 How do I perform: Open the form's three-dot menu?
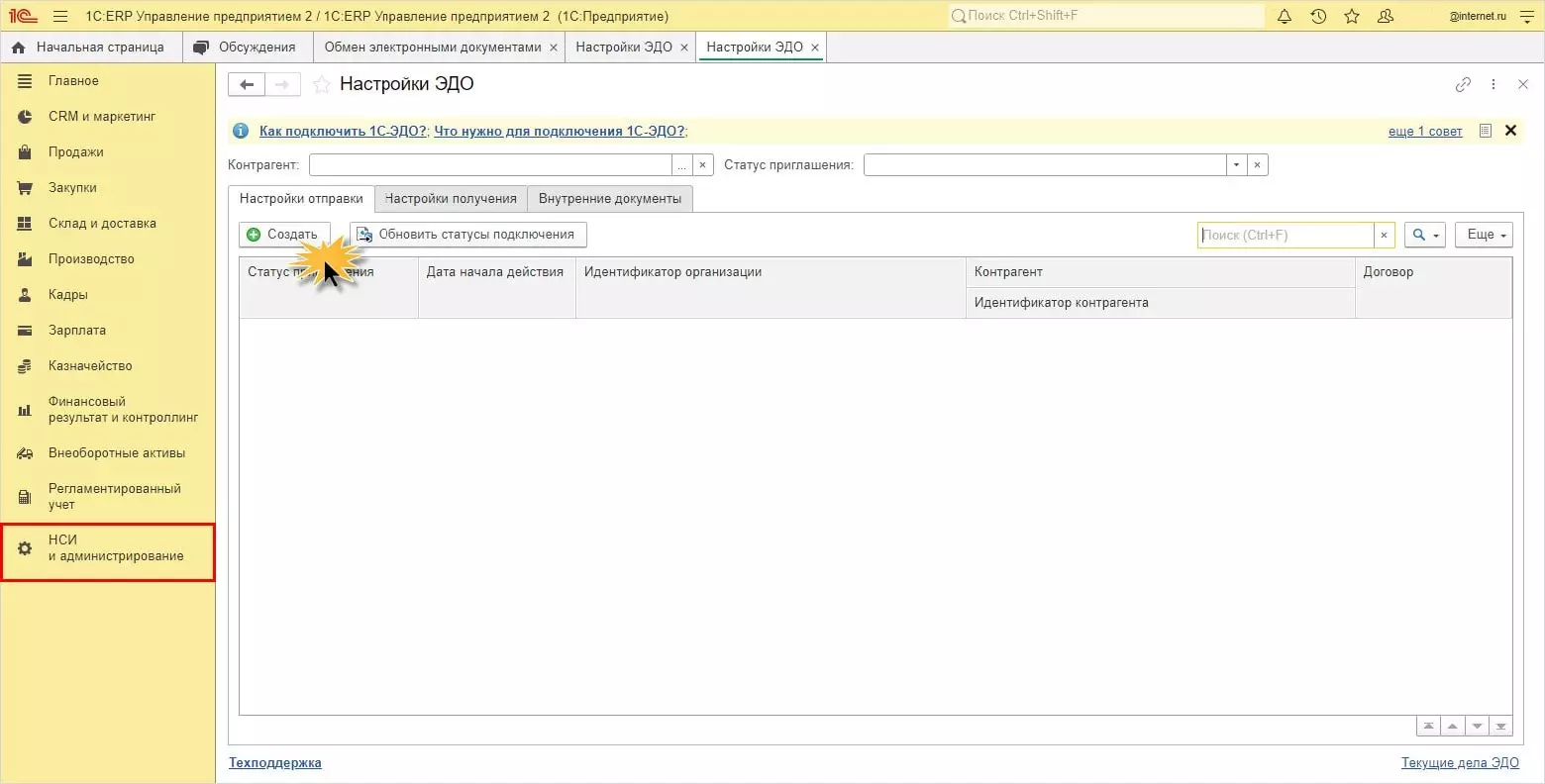click(x=1493, y=85)
